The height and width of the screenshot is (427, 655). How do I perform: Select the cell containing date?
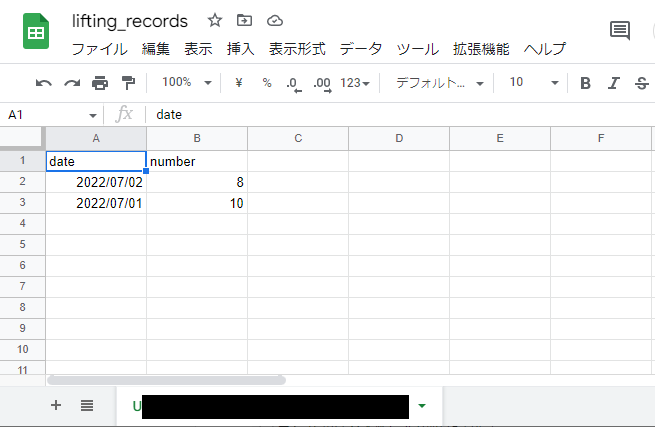tap(96, 161)
